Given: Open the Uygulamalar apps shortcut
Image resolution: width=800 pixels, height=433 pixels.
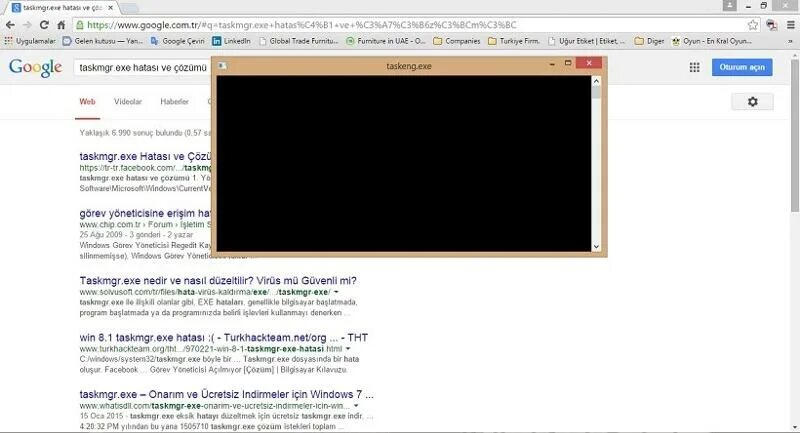Looking at the screenshot, I should point(30,41).
